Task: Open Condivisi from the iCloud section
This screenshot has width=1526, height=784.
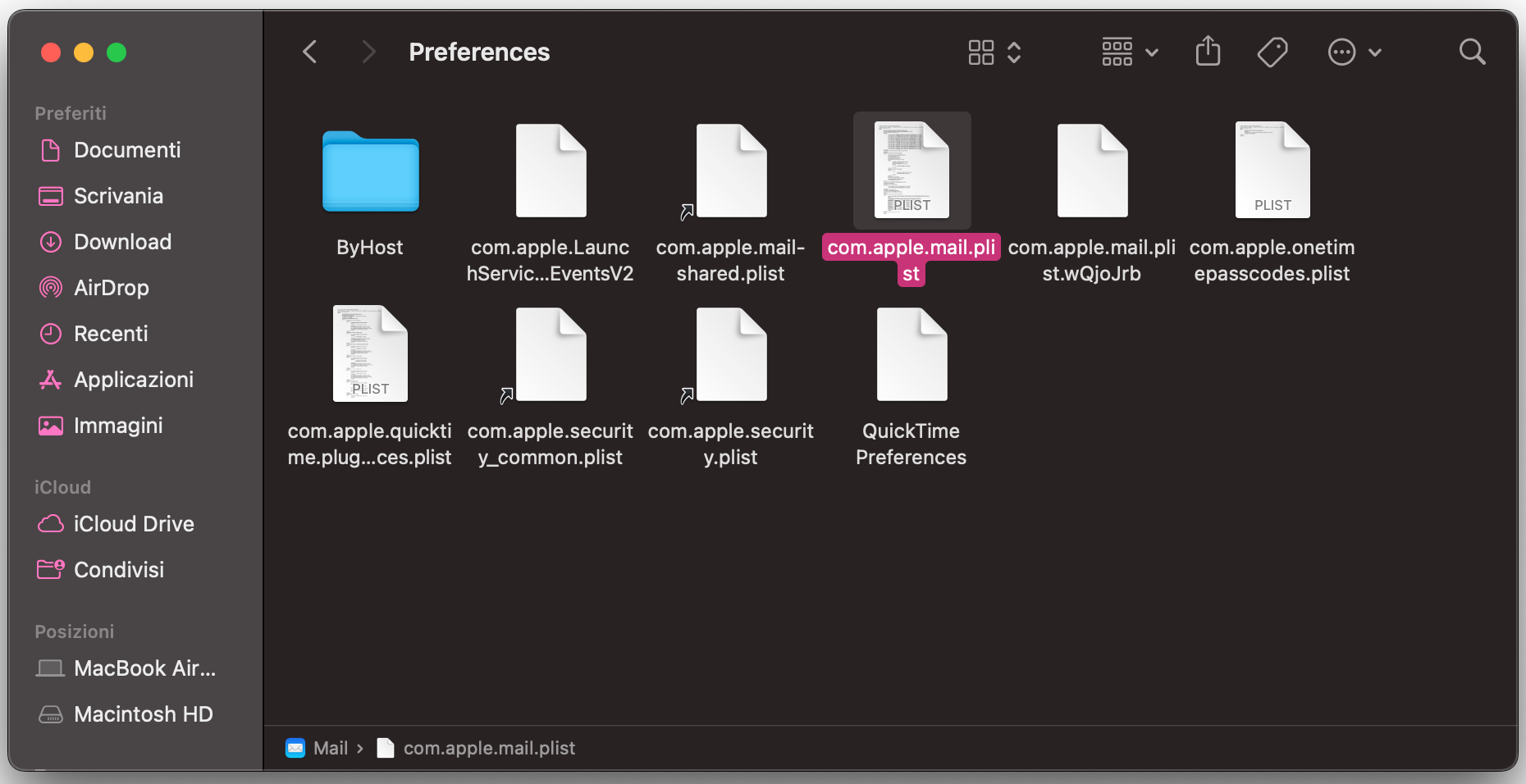Action: click(118, 569)
